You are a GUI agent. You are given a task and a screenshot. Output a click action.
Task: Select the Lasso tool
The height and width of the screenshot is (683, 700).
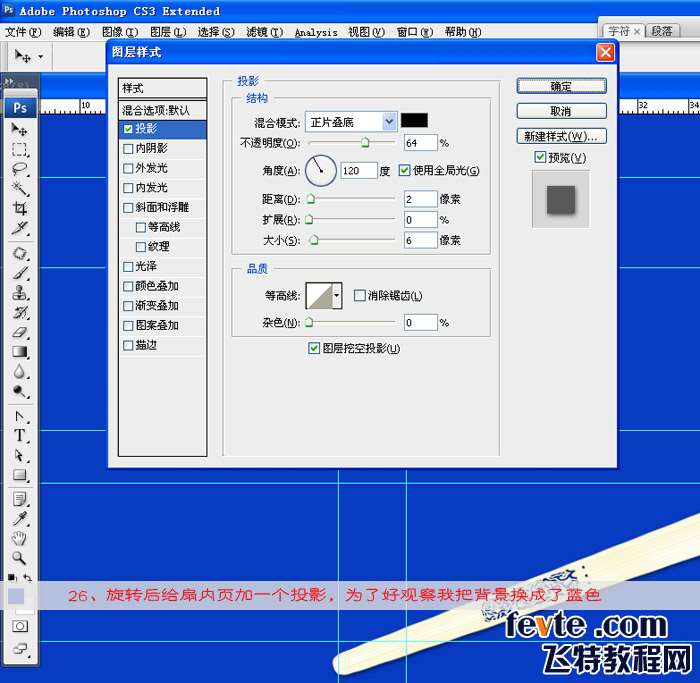coord(19,169)
